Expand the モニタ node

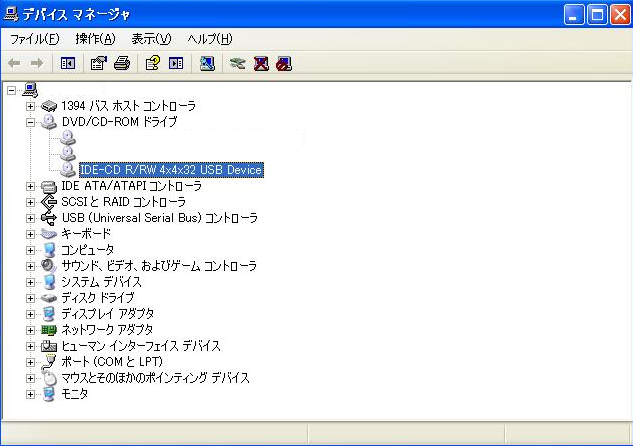pyautogui.click(x=30, y=394)
